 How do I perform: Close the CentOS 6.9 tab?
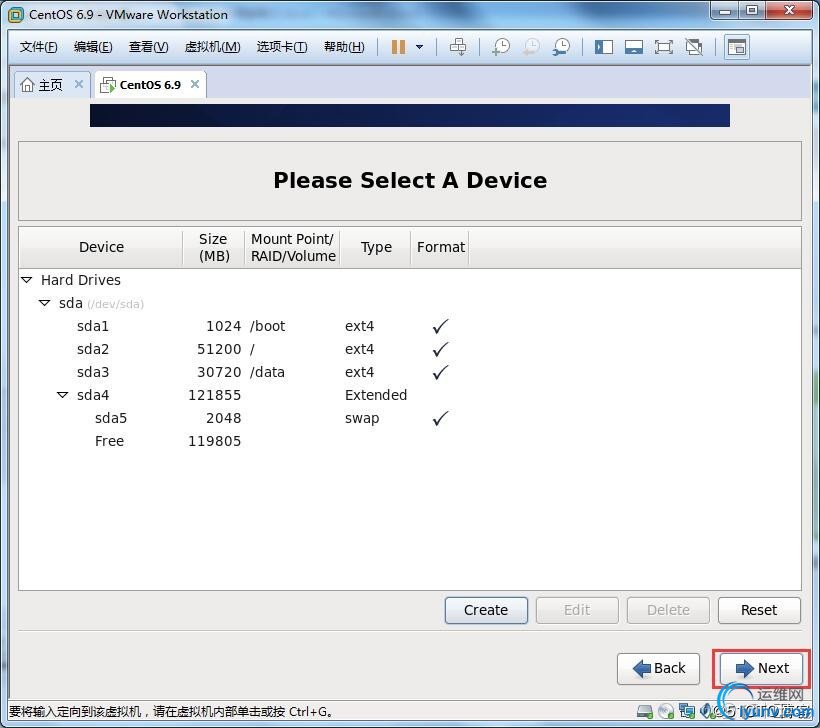pyautogui.click(x=195, y=84)
